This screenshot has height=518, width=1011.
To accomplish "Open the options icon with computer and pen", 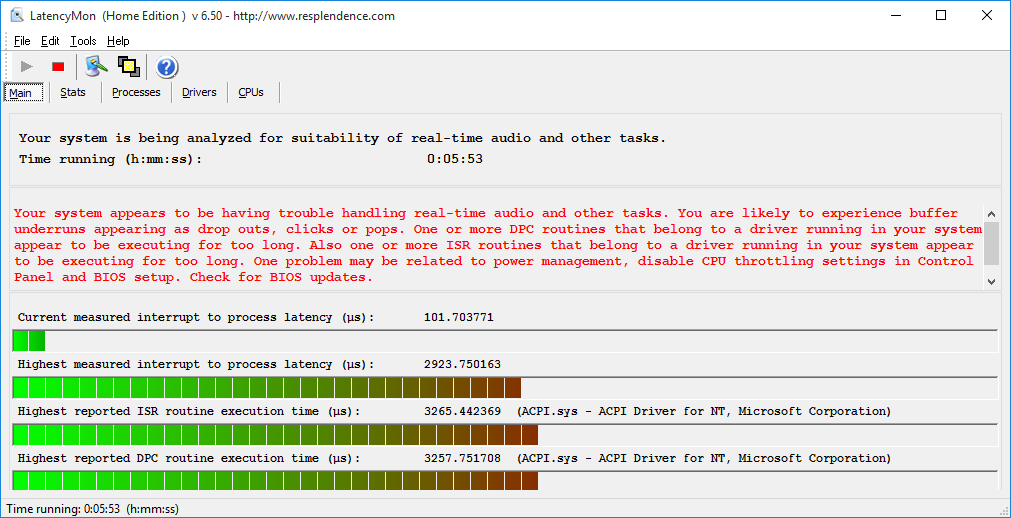I will [x=96, y=67].
